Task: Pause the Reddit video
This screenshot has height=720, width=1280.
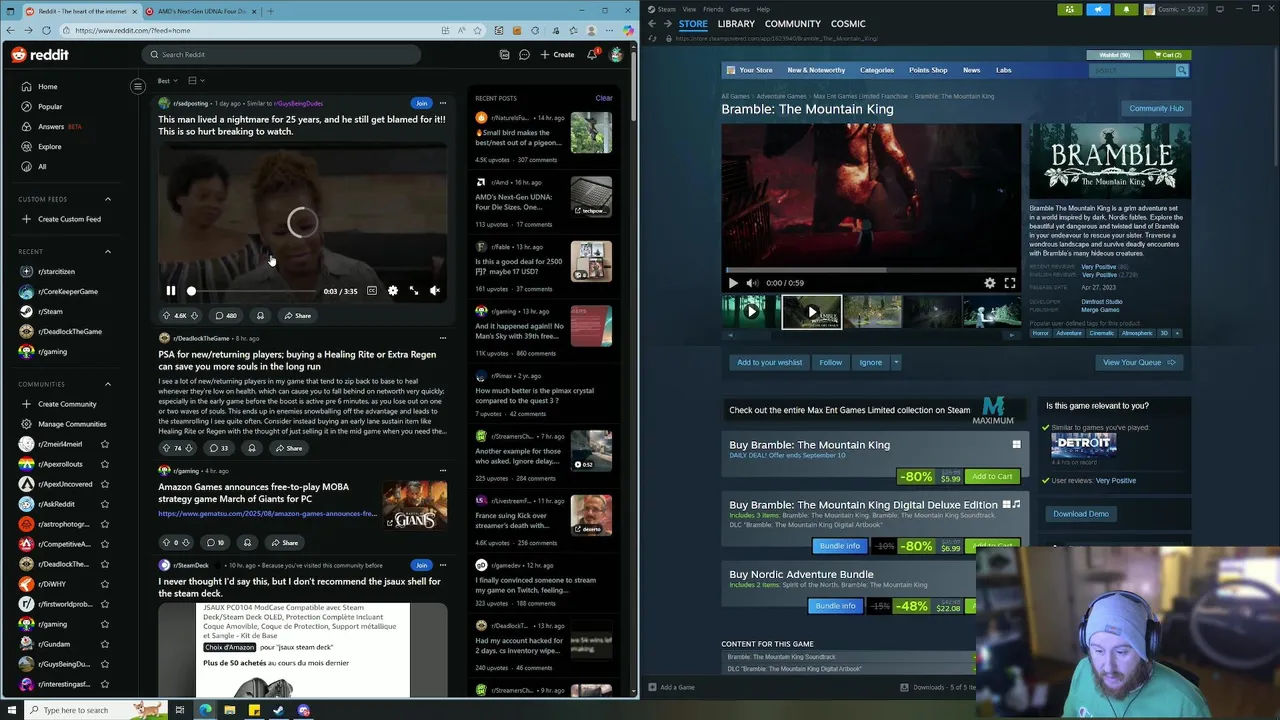Action: tap(171, 291)
